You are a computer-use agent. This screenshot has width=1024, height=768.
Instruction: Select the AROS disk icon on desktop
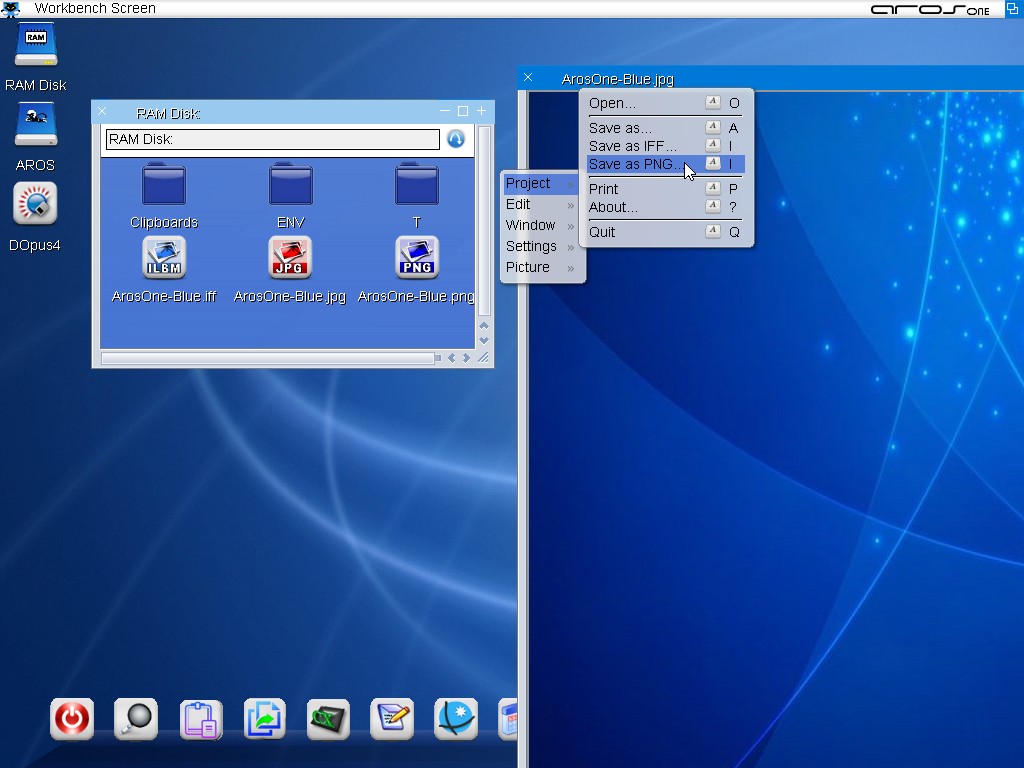tap(35, 127)
